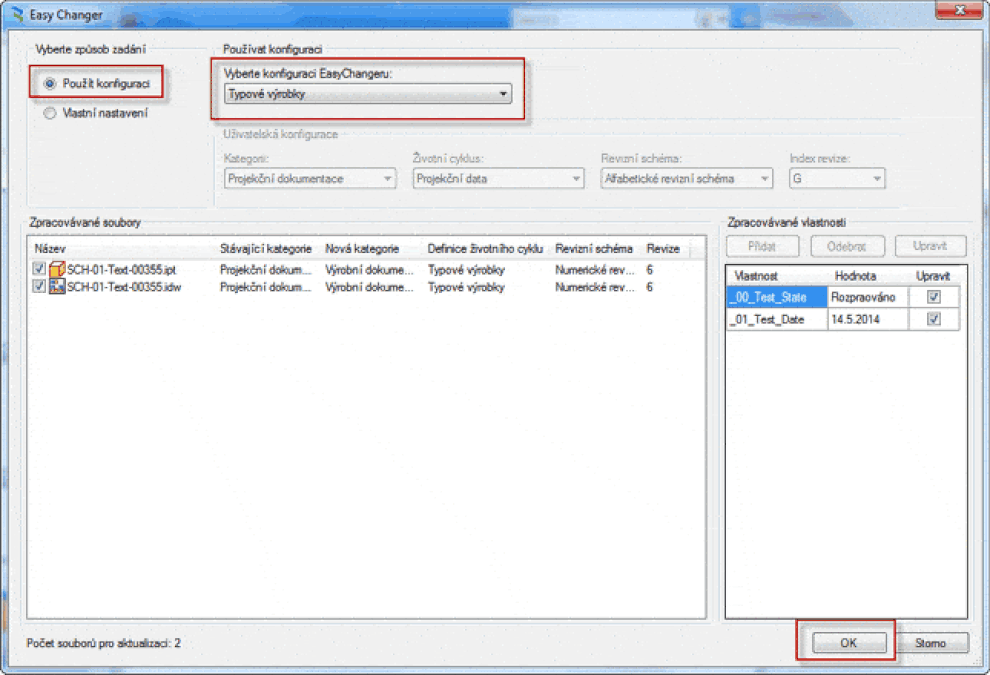Toggle Upravit checkbox for _00_Test_State
The image size is (990, 675).
tap(933, 297)
